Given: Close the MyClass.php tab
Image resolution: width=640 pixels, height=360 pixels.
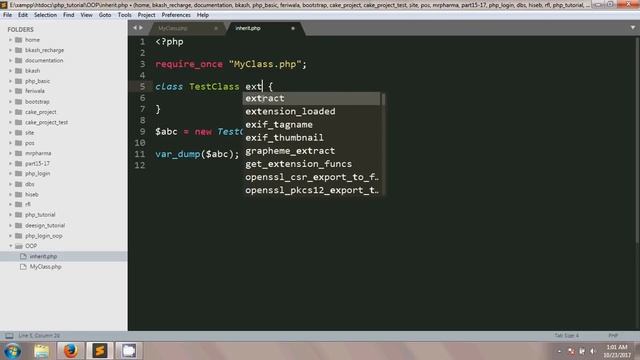Looking at the screenshot, I should (216, 28).
